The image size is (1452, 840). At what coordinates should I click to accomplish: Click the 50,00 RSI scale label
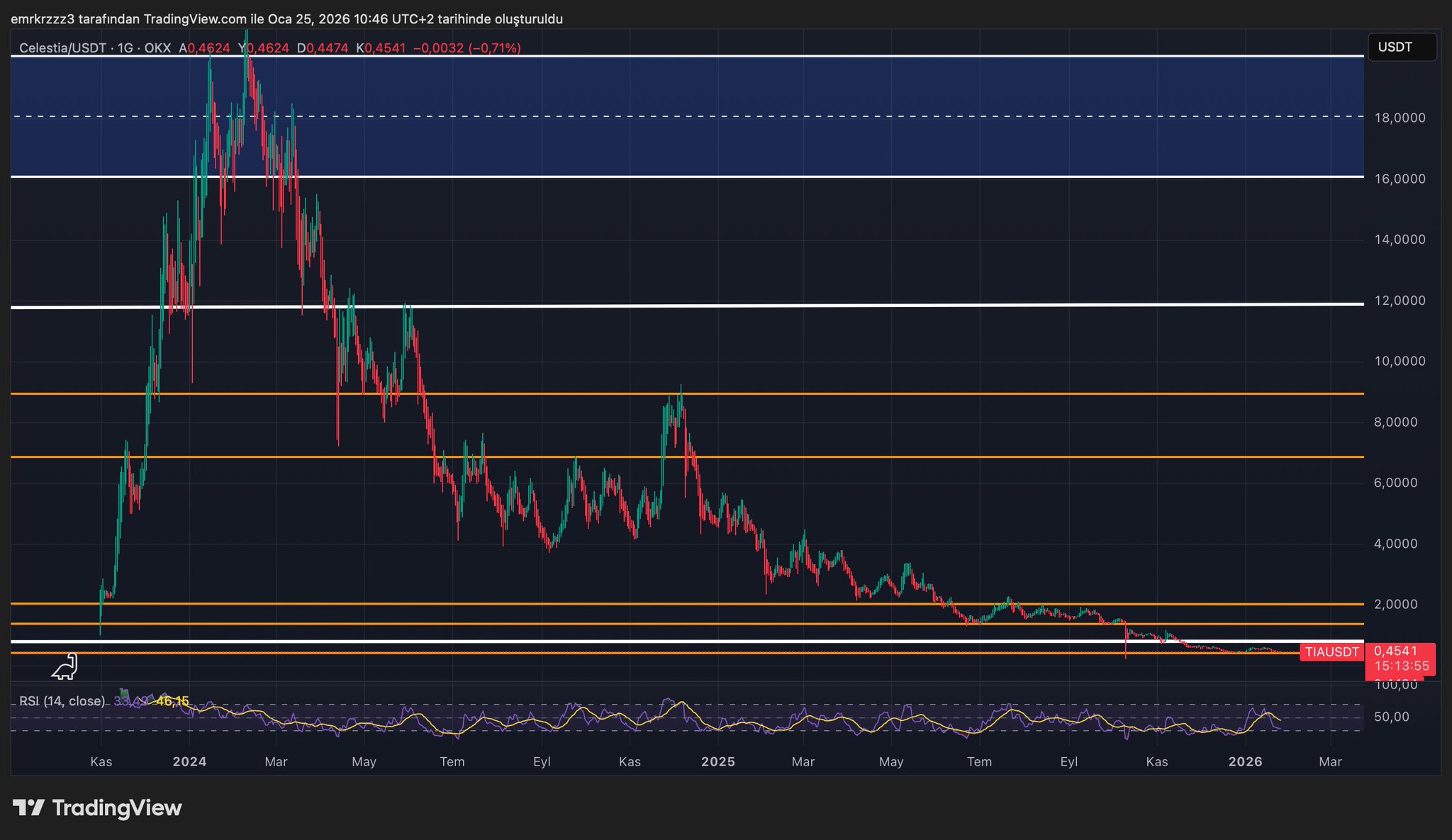tap(1391, 717)
